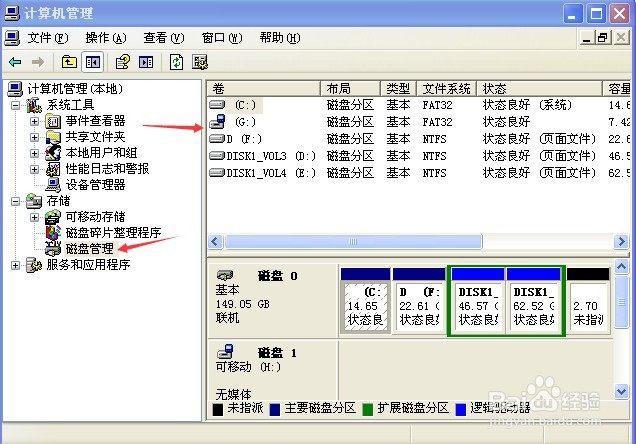Select the DISK1_ 62.52 logical drive block

[x=533, y=301]
